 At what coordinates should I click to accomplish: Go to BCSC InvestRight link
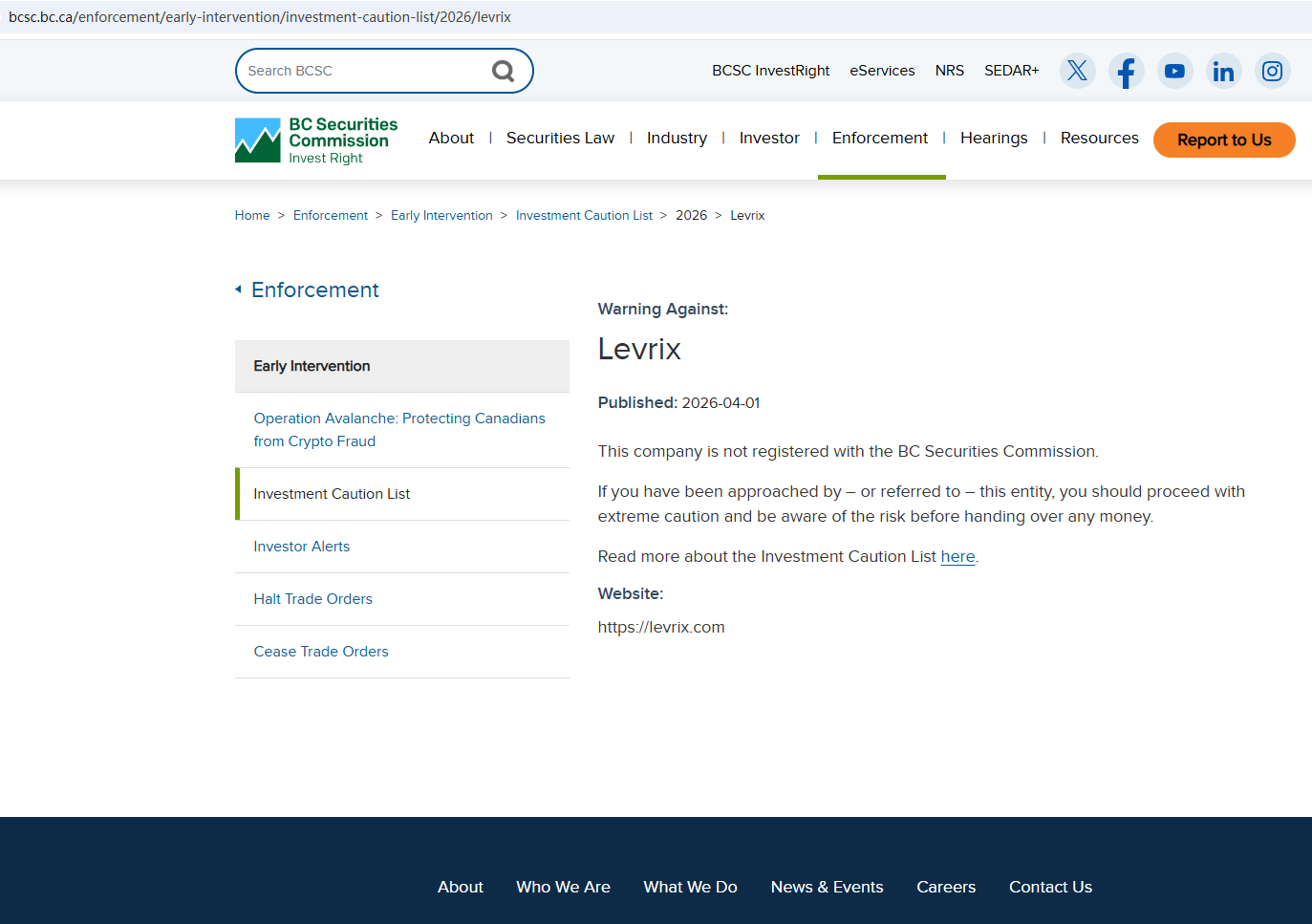point(770,71)
